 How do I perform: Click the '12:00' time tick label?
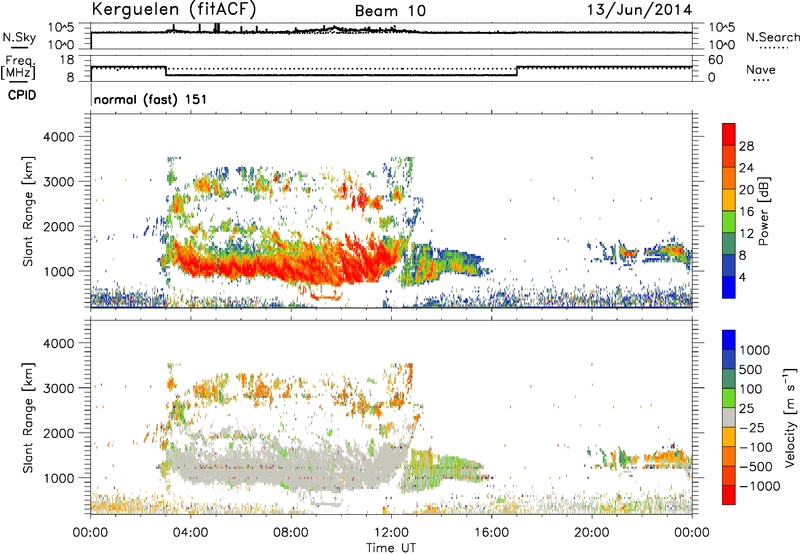[391, 533]
